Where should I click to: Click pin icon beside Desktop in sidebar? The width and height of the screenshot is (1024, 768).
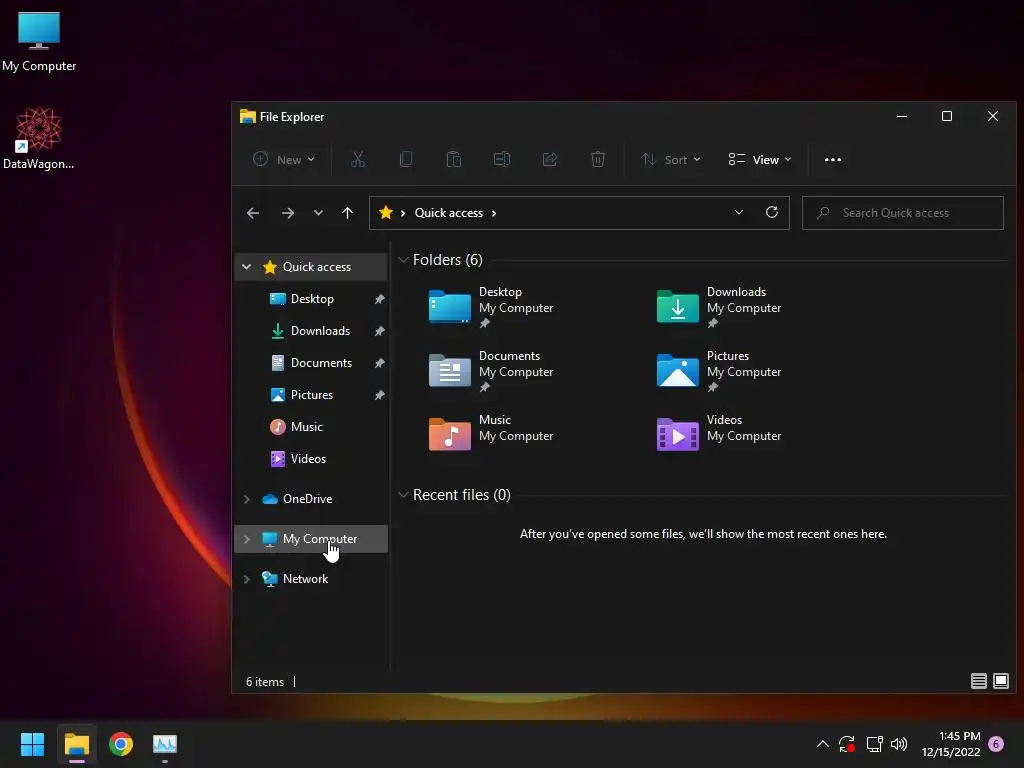(x=379, y=299)
